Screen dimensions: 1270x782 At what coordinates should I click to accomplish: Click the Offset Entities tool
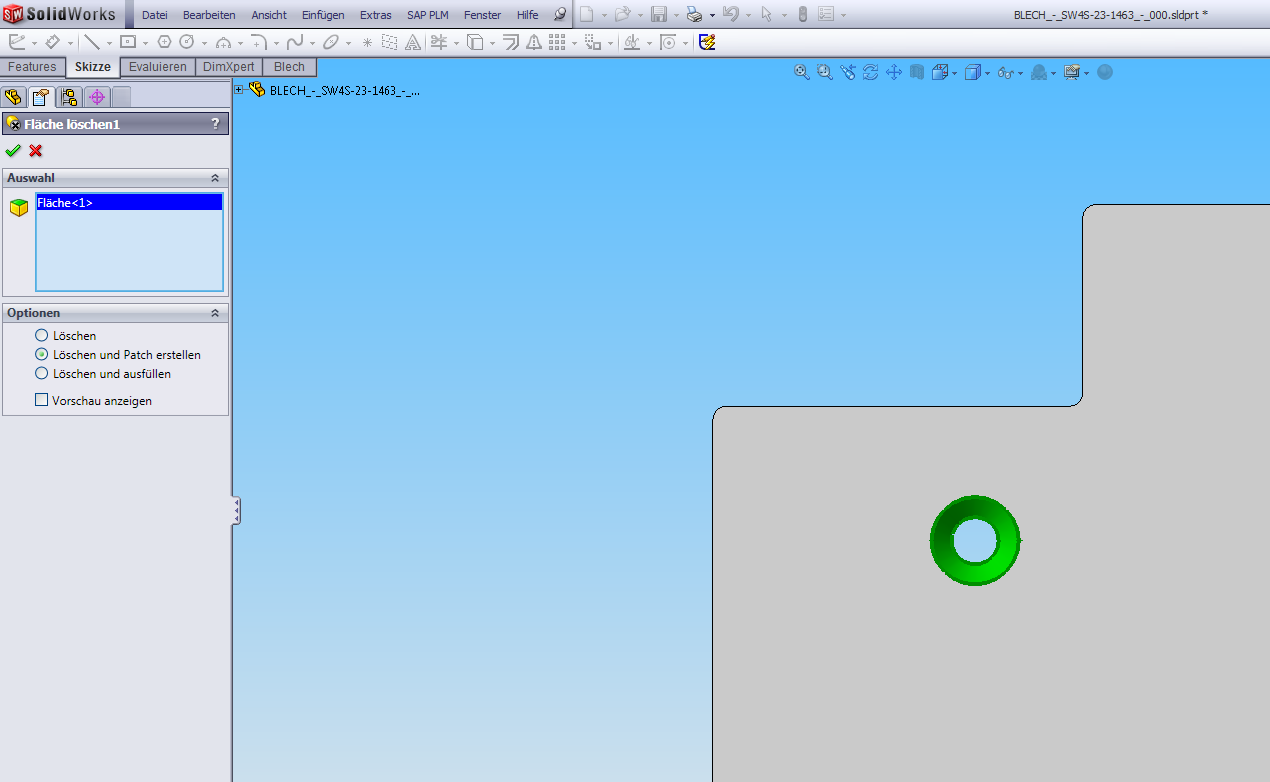pos(510,42)
